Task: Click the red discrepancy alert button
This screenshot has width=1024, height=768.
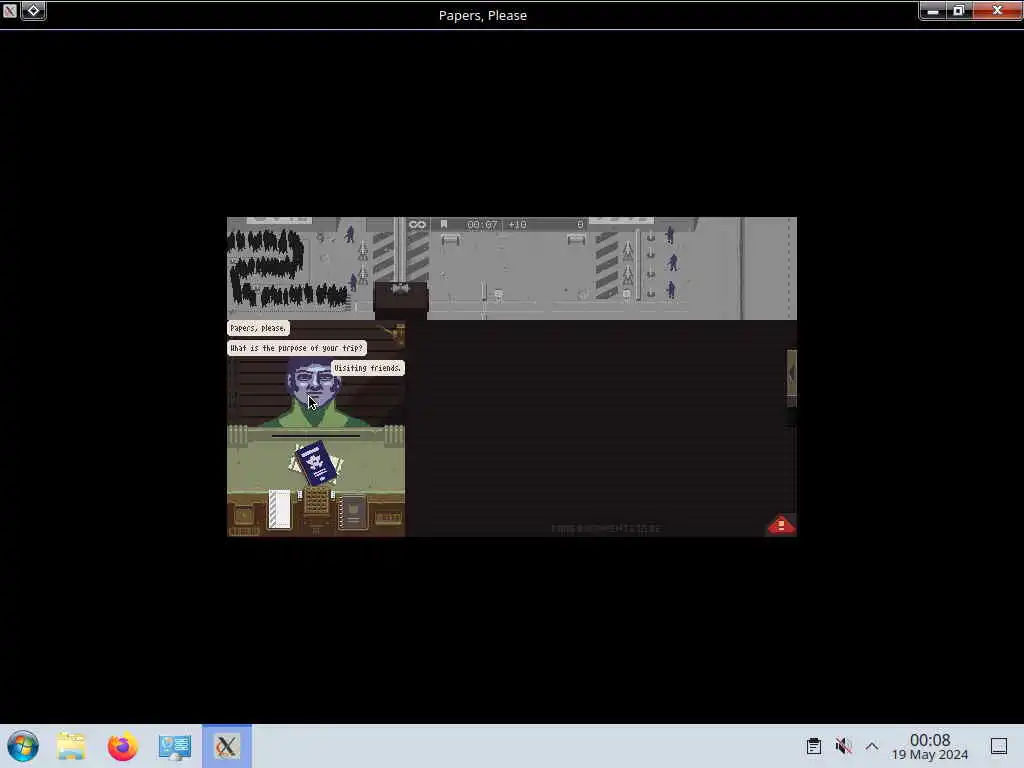Action: pyautogui.click(x=781, y=525)
